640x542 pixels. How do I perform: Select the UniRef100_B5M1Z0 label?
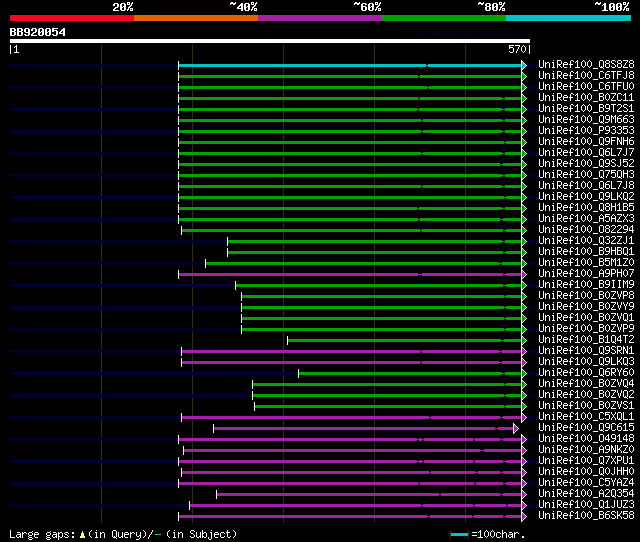(586, 263)
